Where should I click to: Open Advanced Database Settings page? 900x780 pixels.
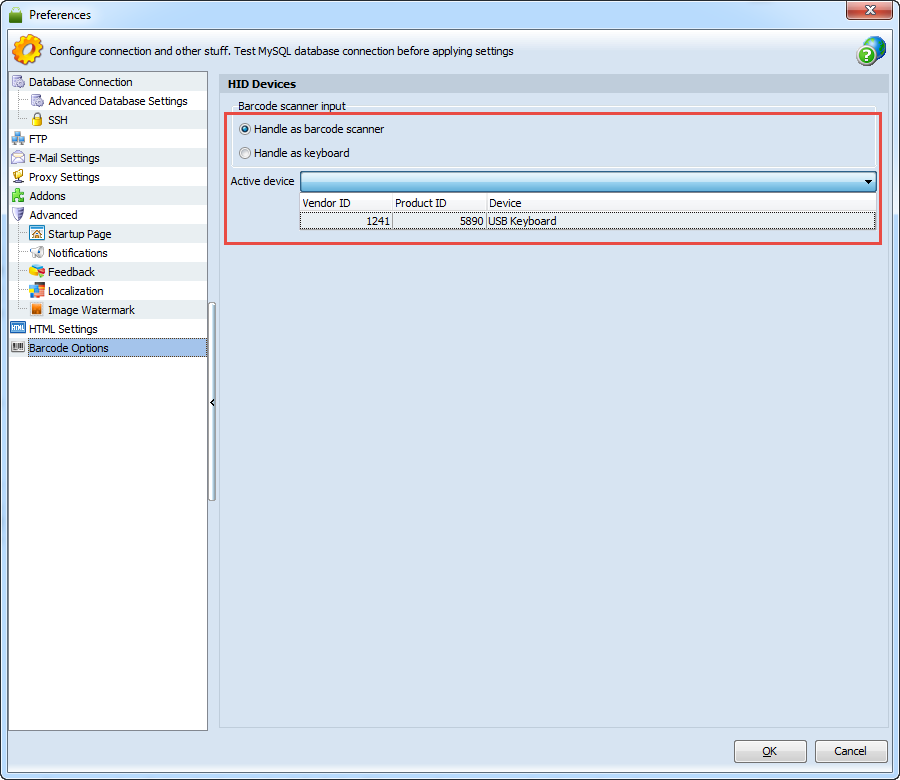(x=118, y=101)
